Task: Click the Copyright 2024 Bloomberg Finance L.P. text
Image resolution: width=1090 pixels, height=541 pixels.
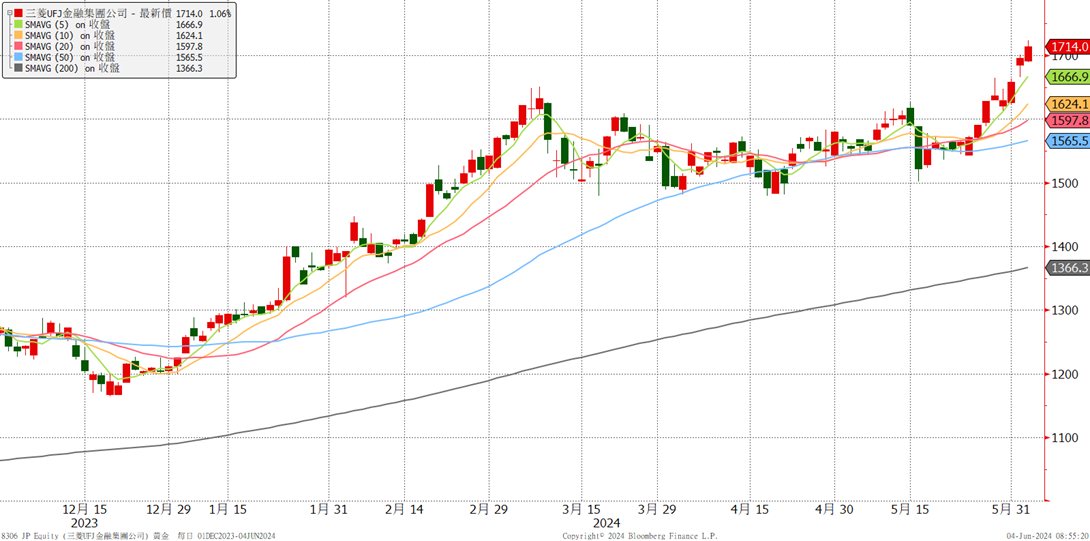Action: tap(640, 535)
